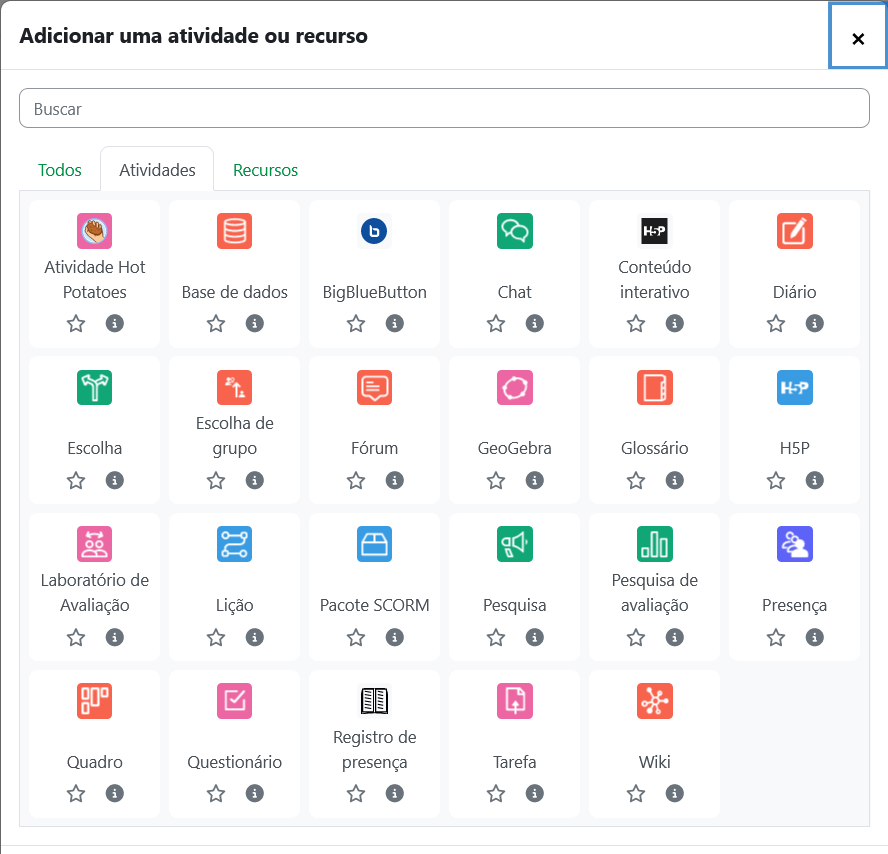The width and height of the screenshot is (888, 854).
Task: View information about Presença activity
Action: point(815,638)
